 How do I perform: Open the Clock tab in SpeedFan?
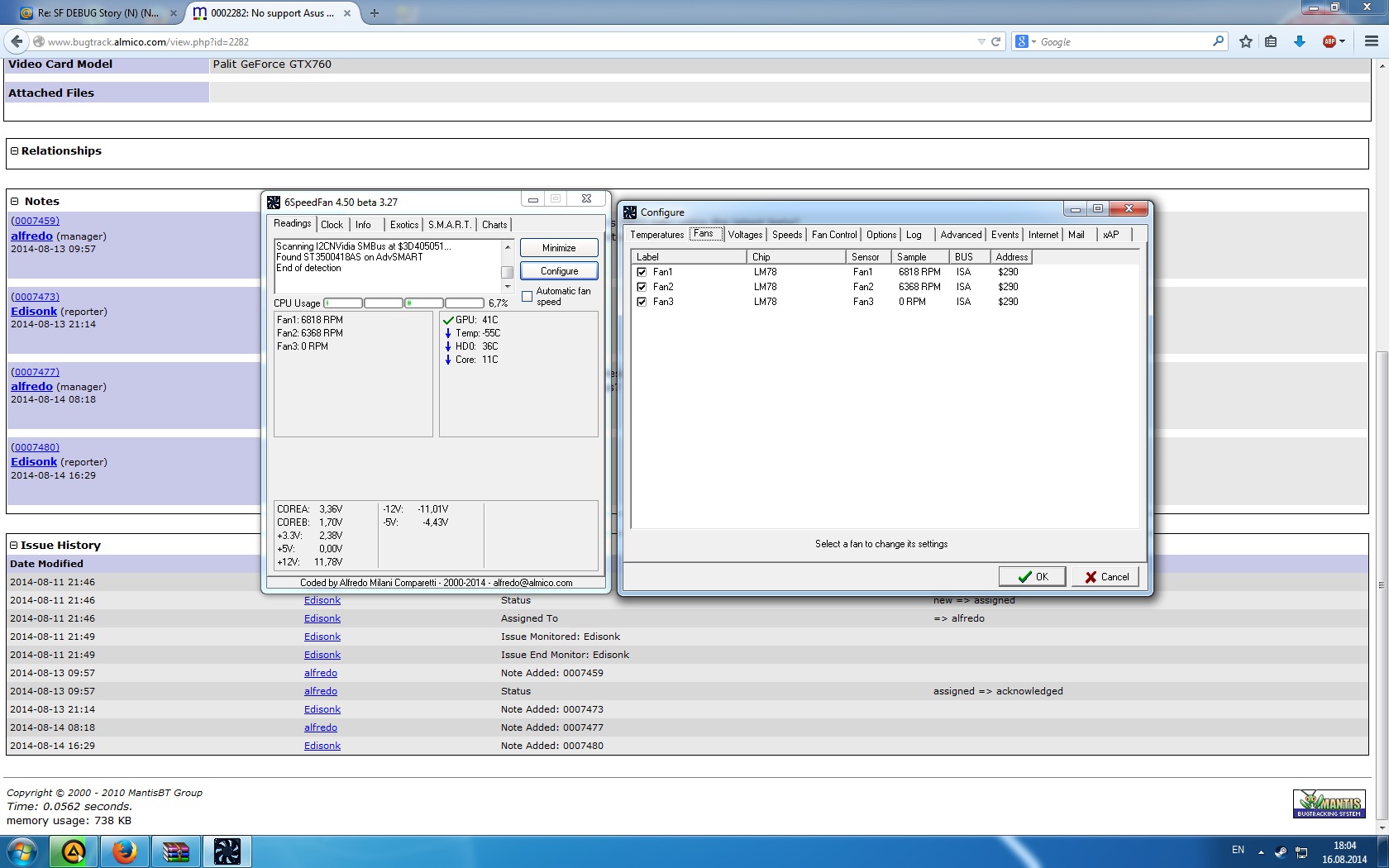point(332,225)
